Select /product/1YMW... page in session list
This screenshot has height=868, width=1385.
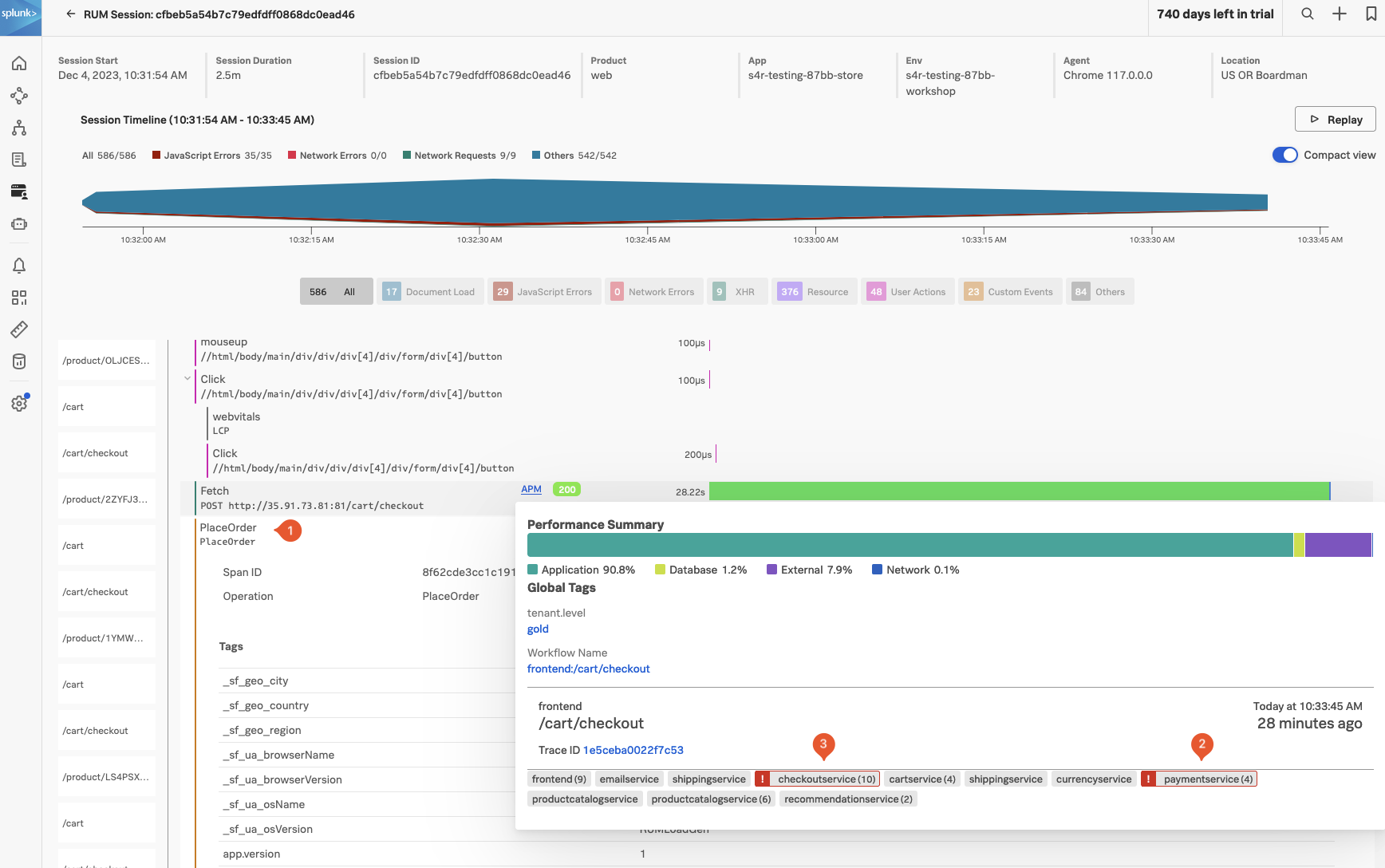[x=107, y=638]
